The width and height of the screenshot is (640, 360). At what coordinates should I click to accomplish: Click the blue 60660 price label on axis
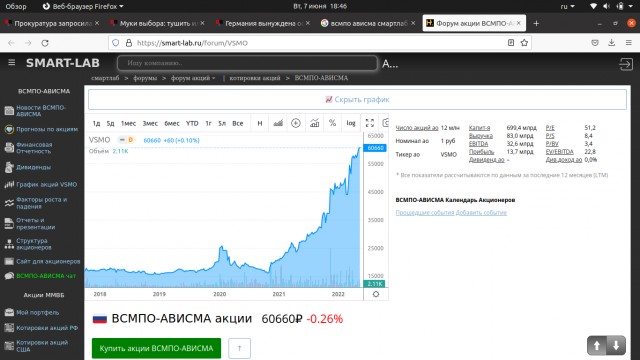tap(375, 148)
